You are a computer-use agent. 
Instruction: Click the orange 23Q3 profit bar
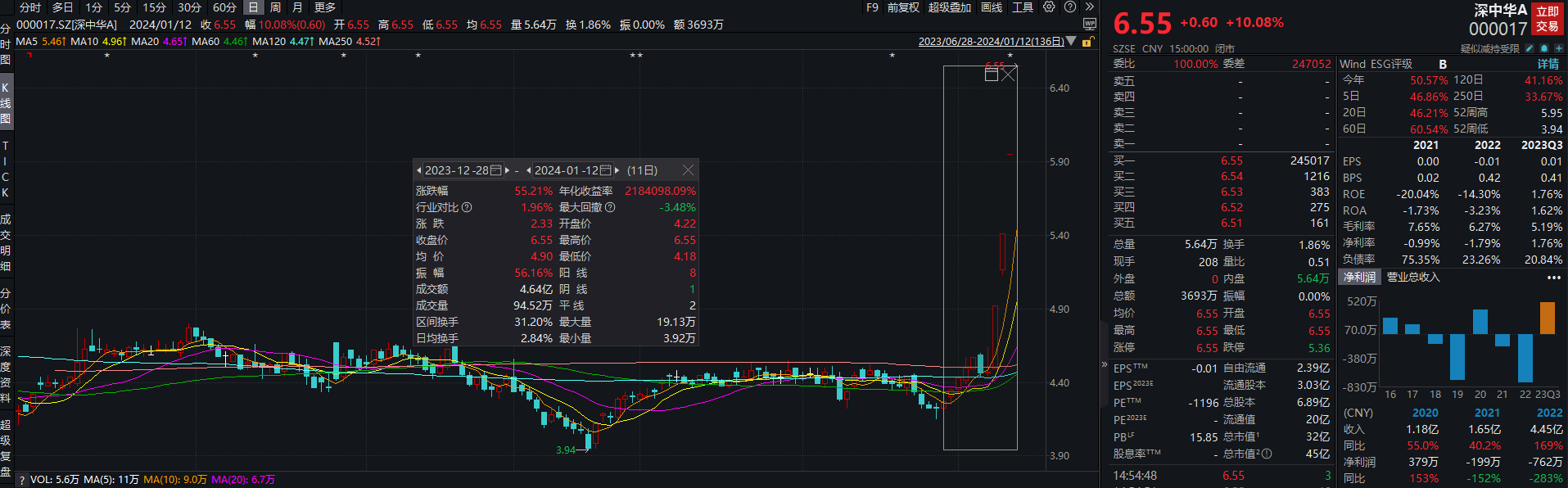1547,319
